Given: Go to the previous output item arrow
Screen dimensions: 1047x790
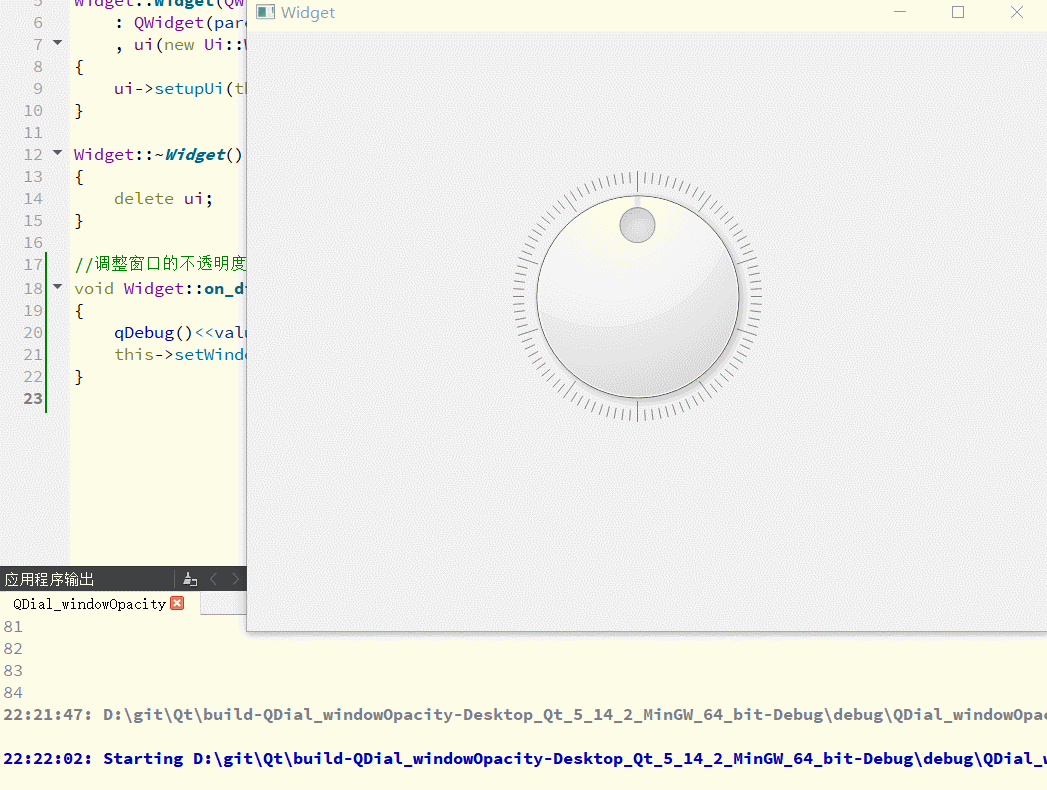Looking at the screenshot, I should pyautogui.click(x=214, y=579).
